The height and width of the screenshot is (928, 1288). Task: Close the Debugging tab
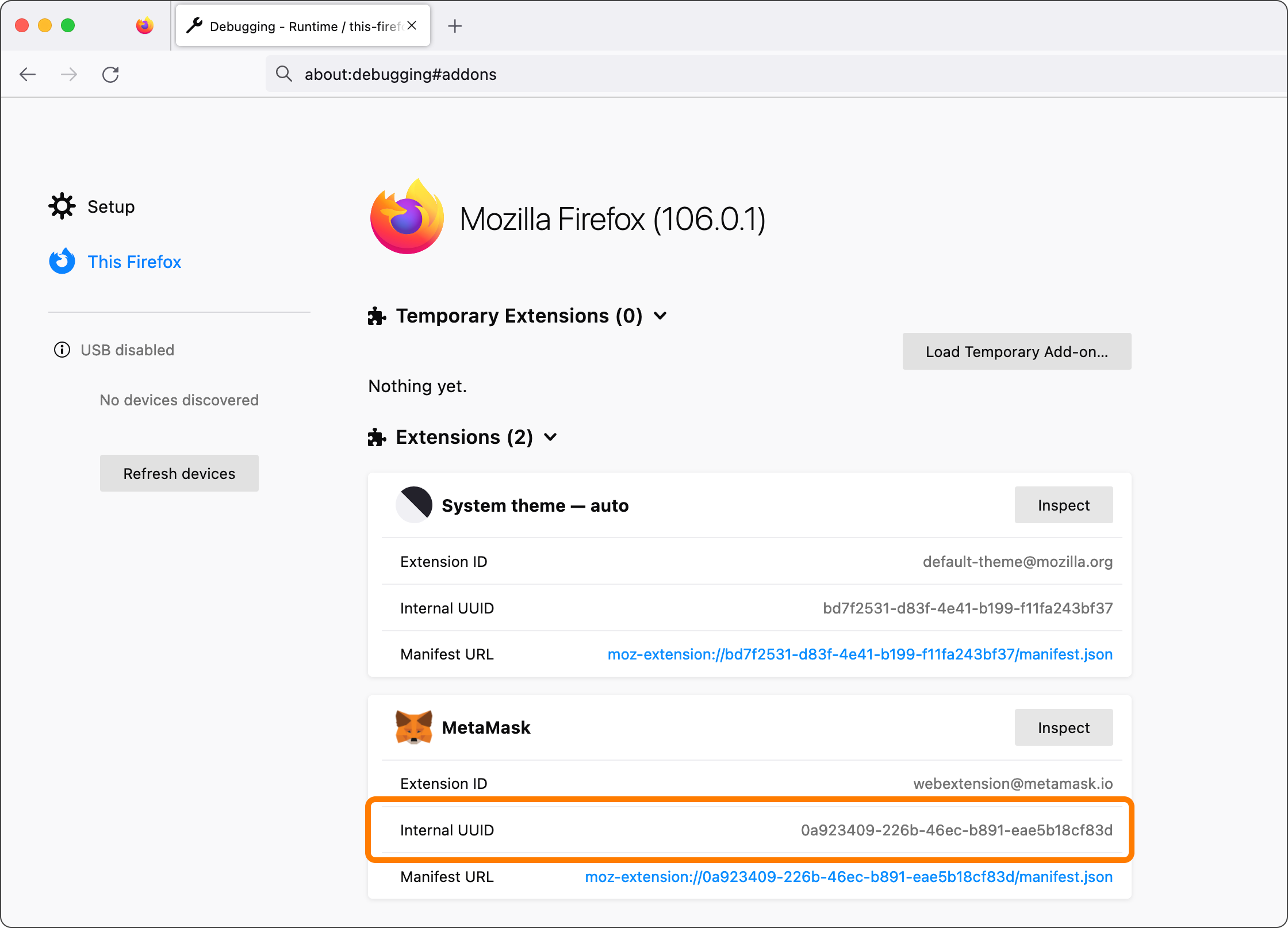(412, 25)
